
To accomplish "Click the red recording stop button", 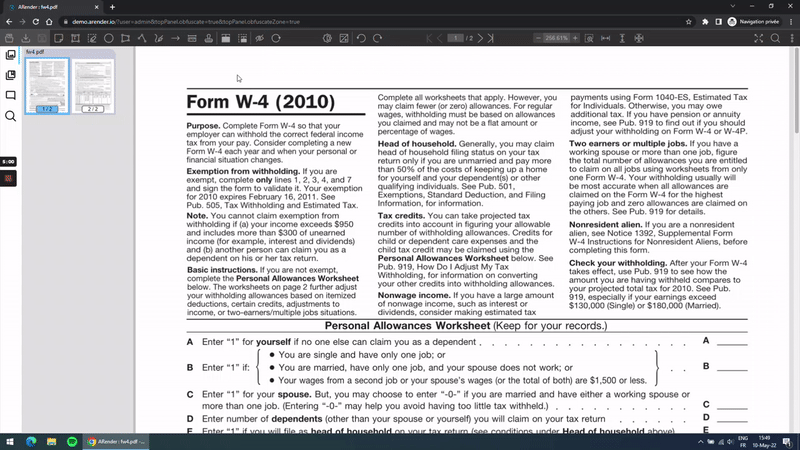I will (x=8, y=179).
